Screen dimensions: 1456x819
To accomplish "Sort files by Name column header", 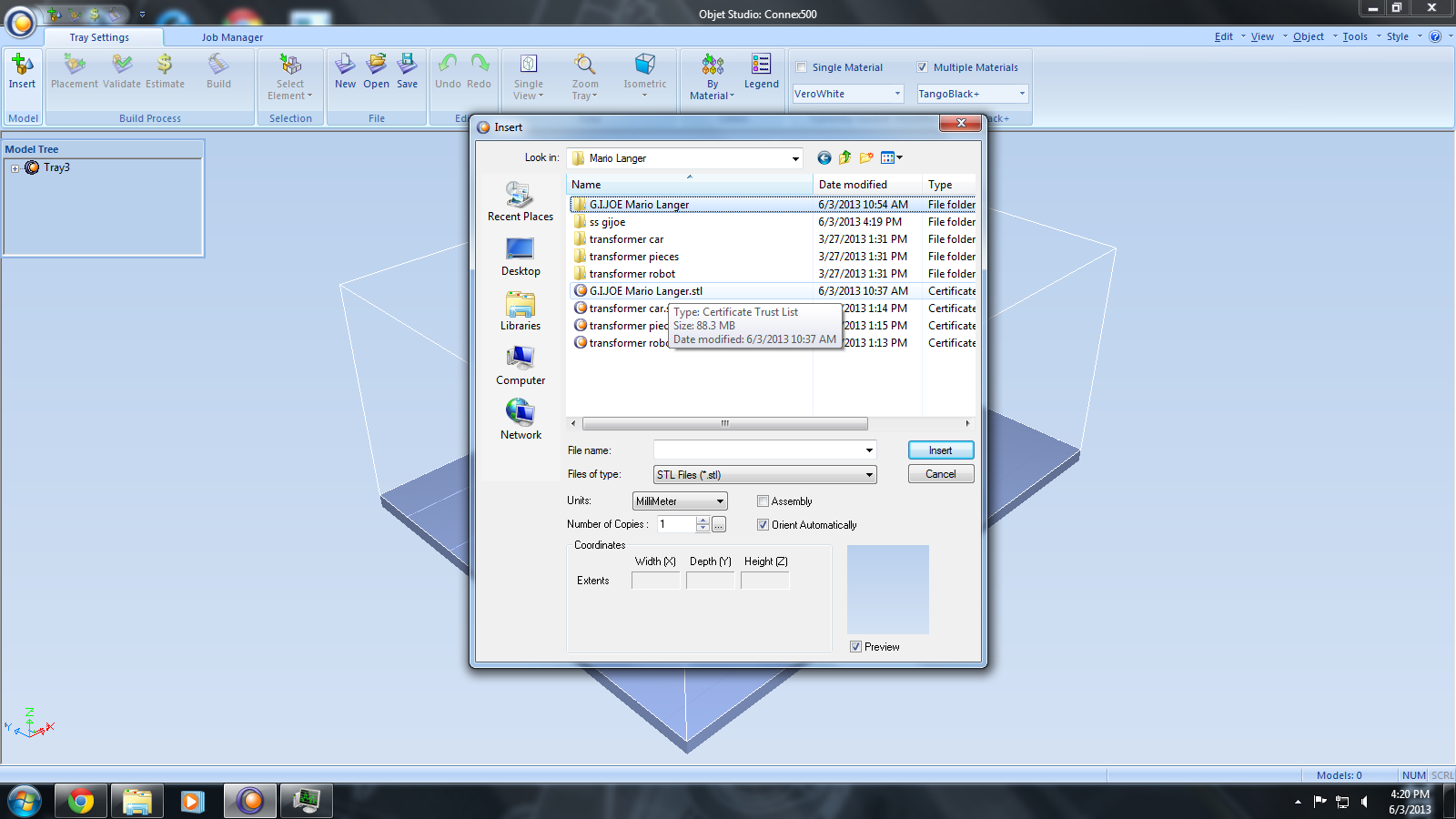I will pyautogui.click(x=689, y=185).
